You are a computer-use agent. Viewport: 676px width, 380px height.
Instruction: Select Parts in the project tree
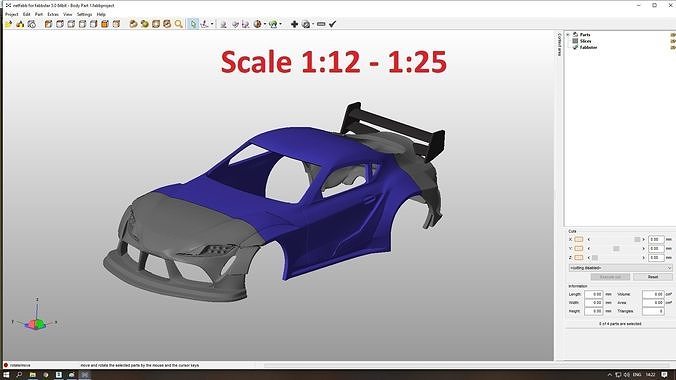click(585, 35)
